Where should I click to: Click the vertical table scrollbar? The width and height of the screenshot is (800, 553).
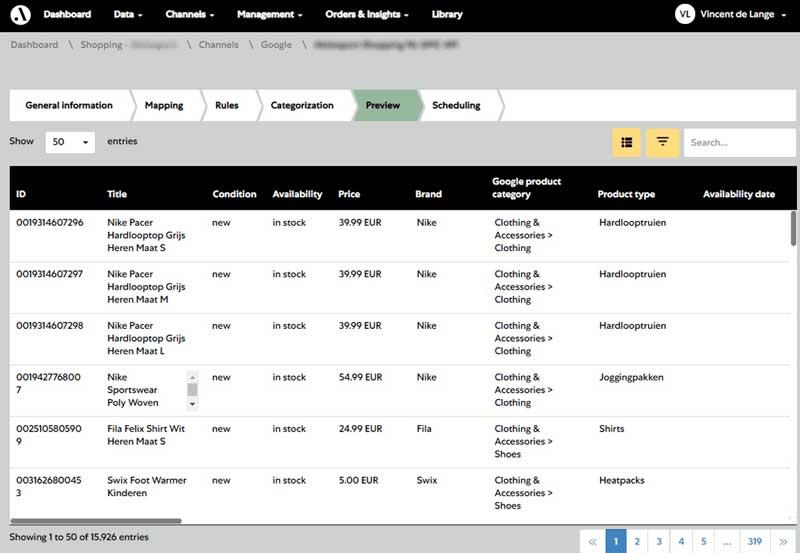click(793, 228)
